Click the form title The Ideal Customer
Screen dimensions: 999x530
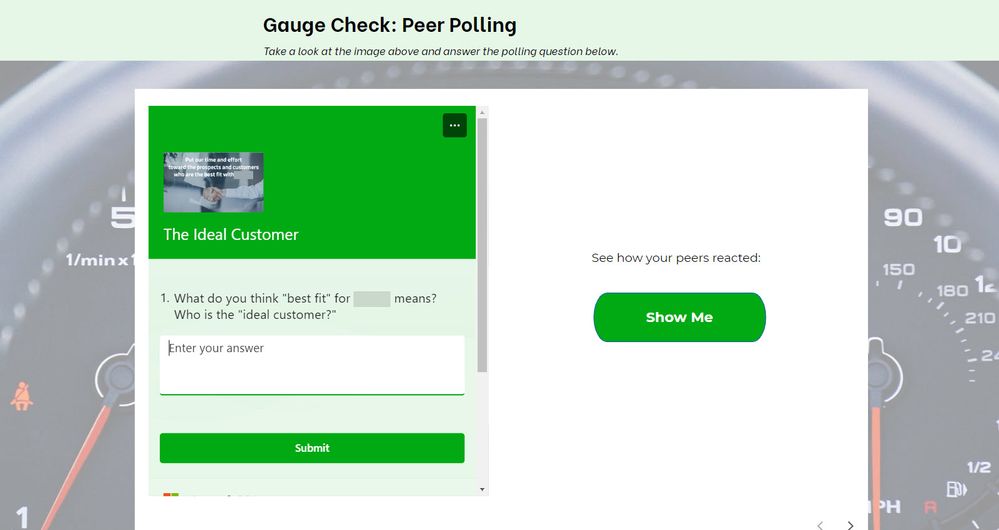point(231,234)
